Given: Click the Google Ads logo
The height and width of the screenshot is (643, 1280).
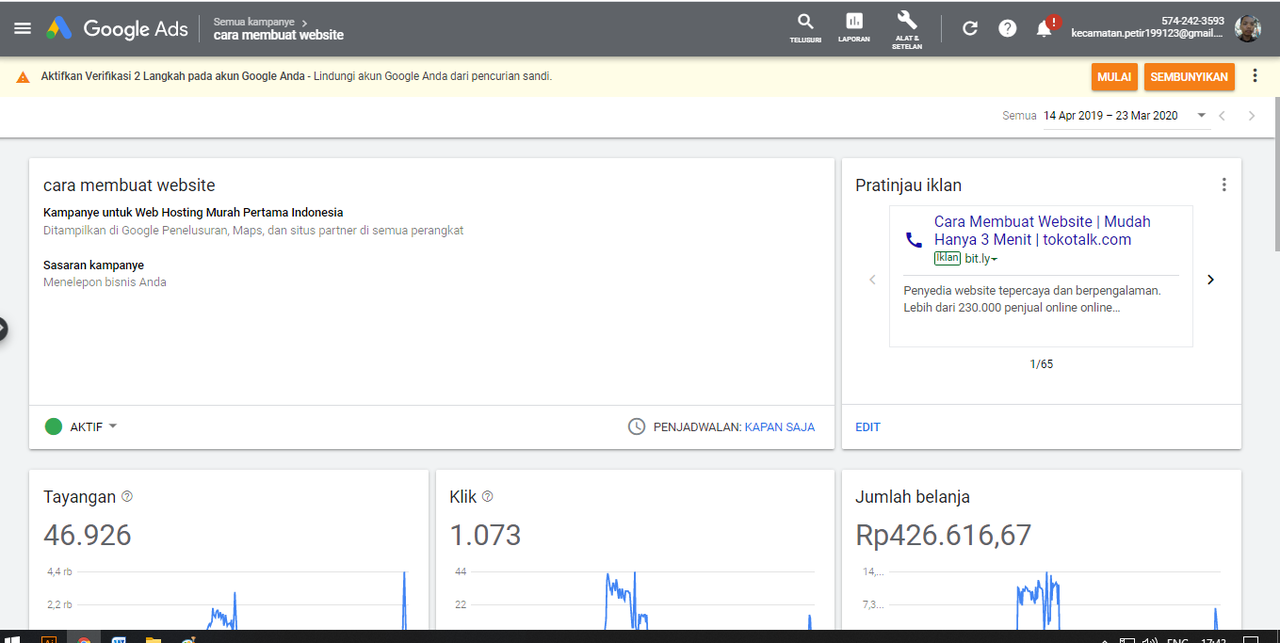Looking at the screenshot, I should 116,29.
